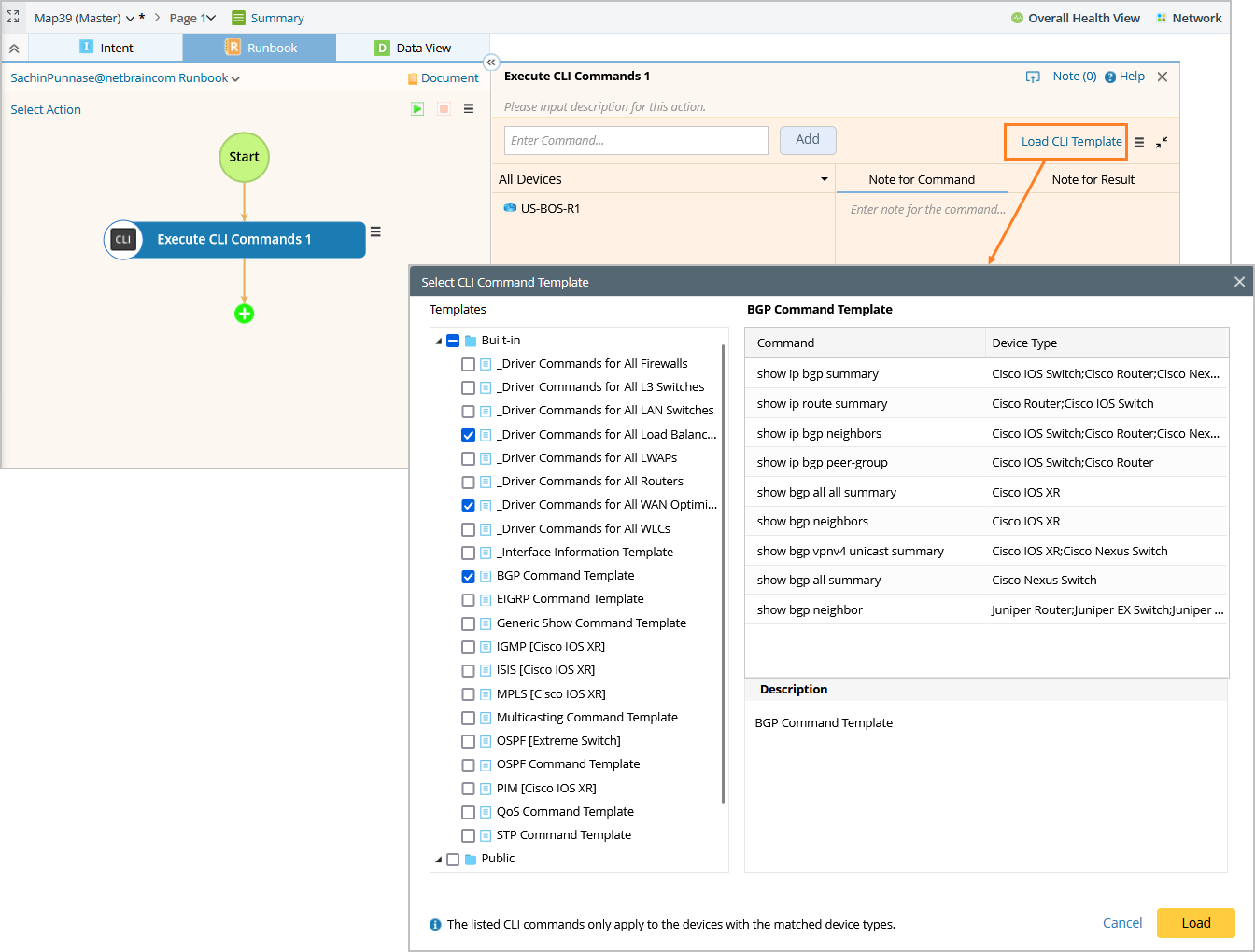Click Select Action link

click(x=46, y=109)
